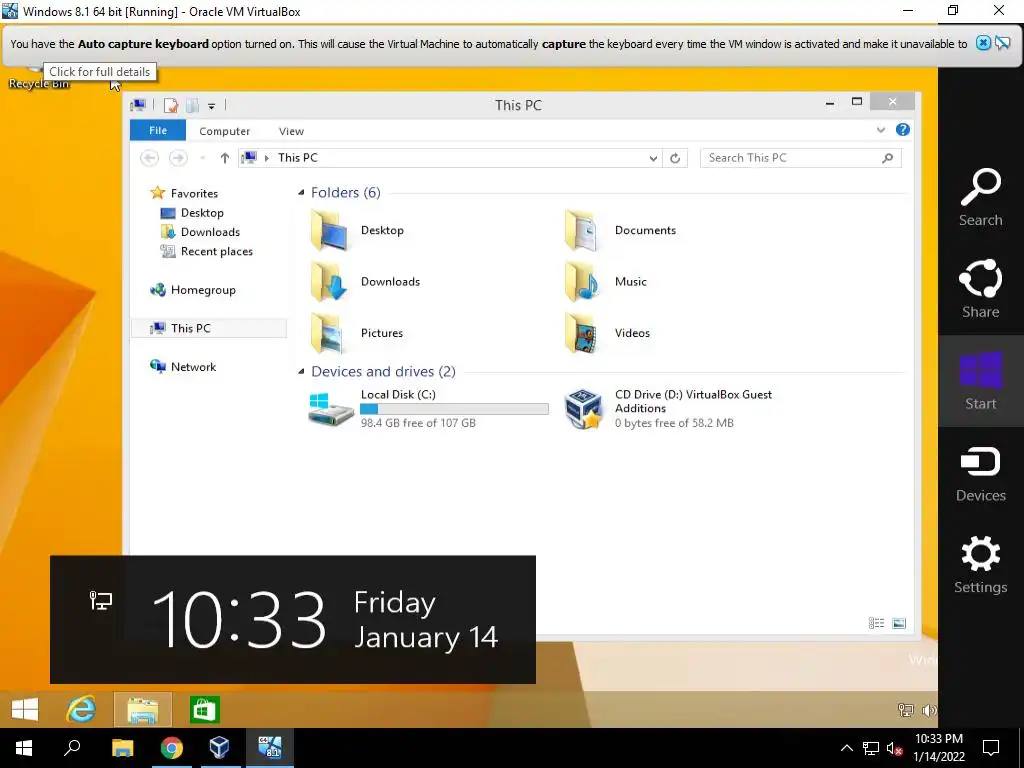
Task: Click network icon in clock overlay
Action: click(101, 600)
